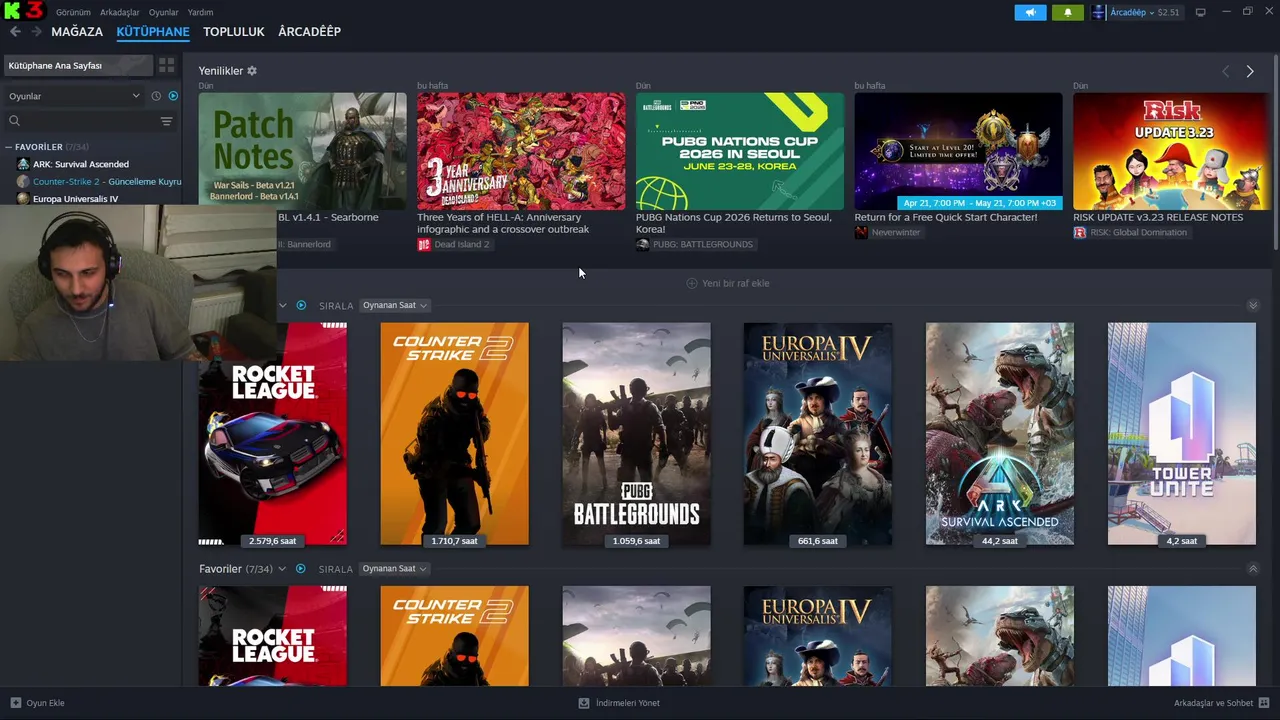Open the Görünüm menu
The height and width of the screenshot is (720, 1280).
[x=73, y=12]
